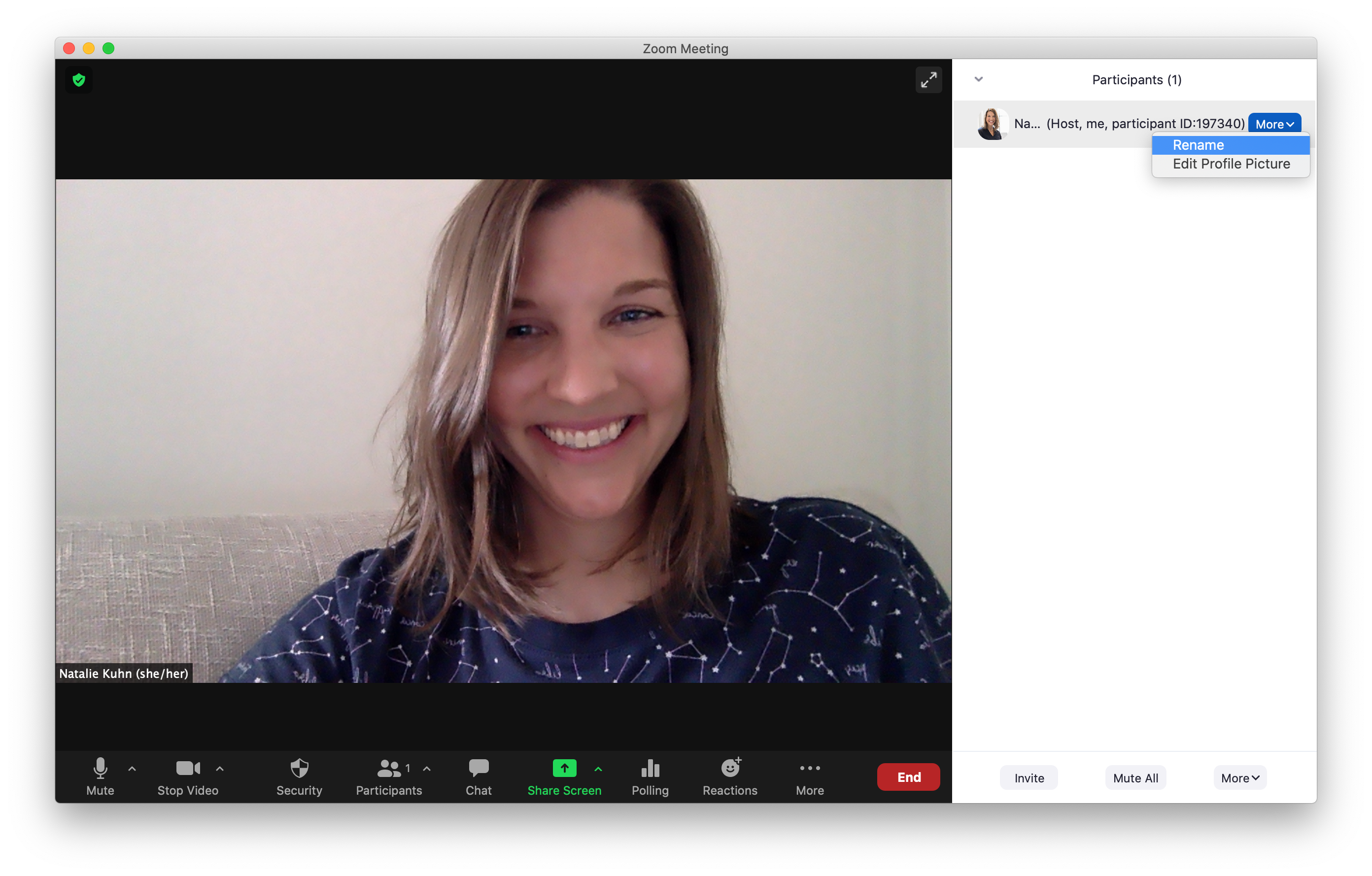Click the Invite button

coord(1029,777)
